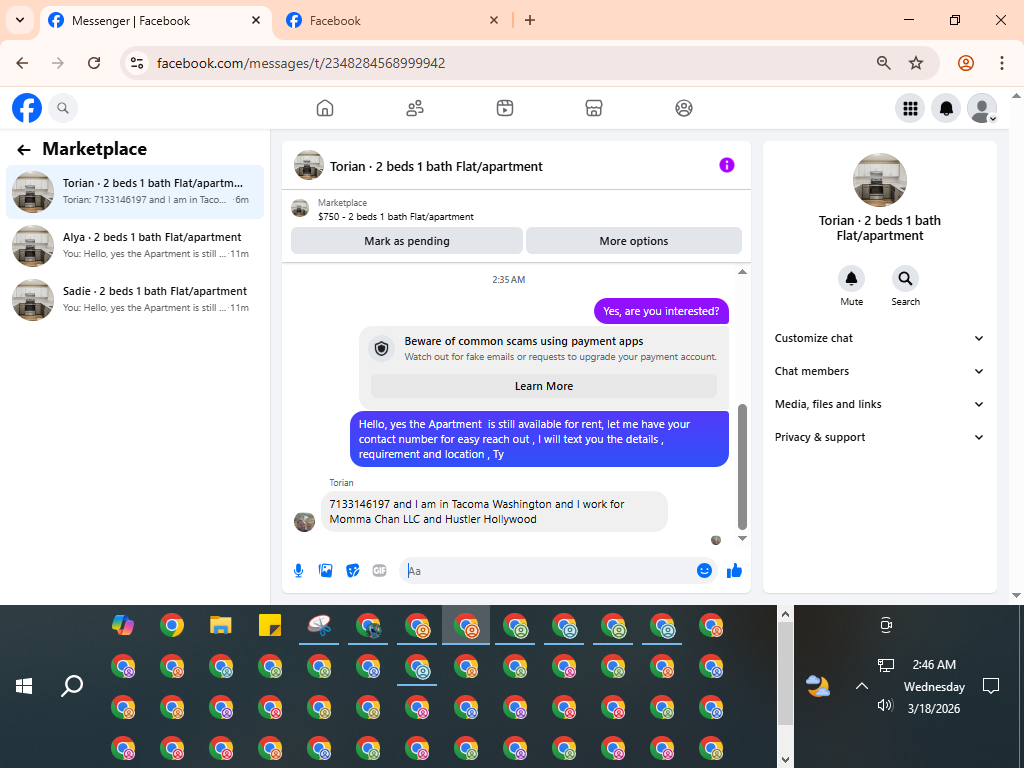The image size is (1024, 768).
Task: Click Mark as pending button
Action: 407,241
